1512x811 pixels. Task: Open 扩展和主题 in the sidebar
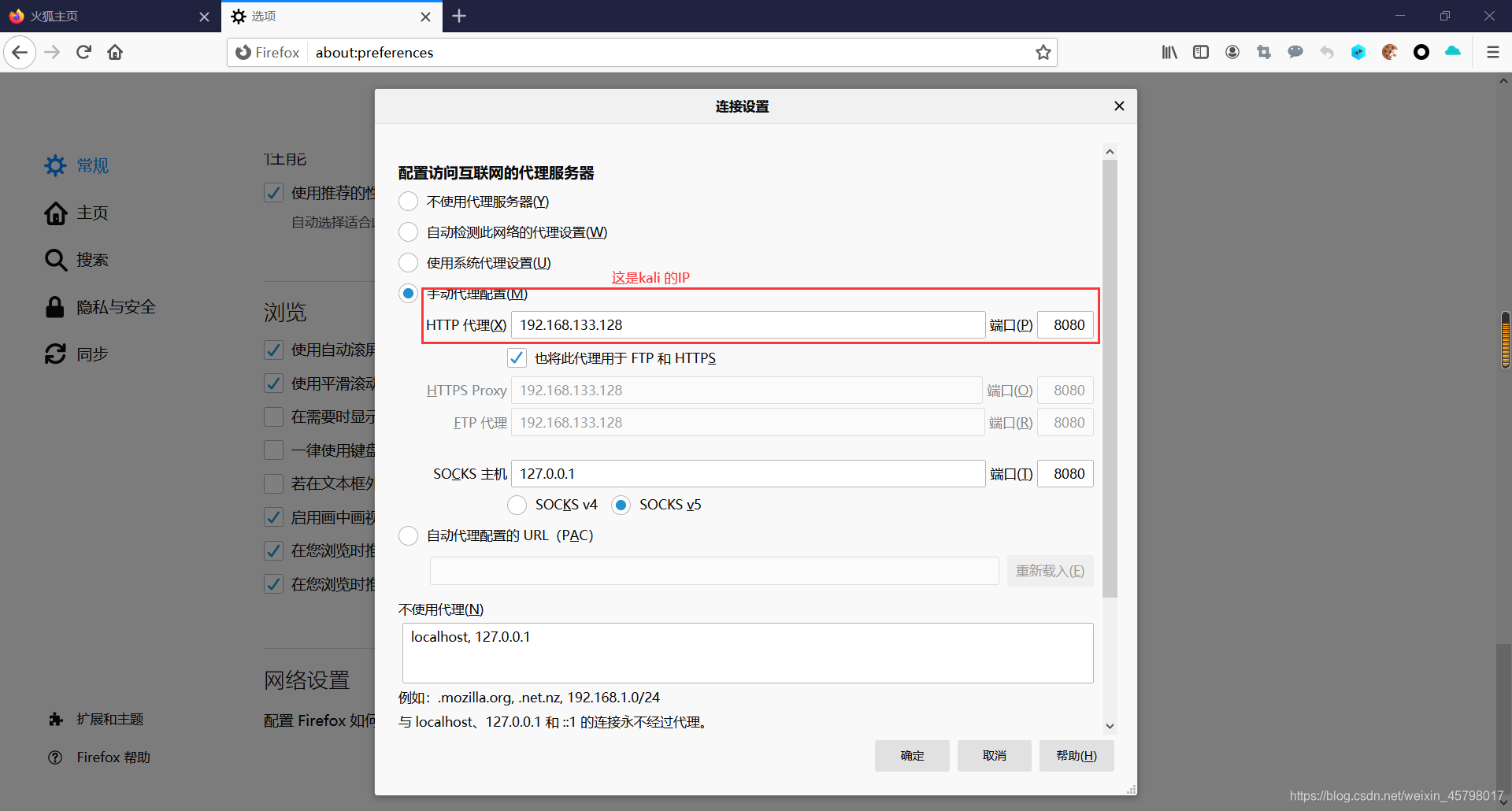coord(95,719)
